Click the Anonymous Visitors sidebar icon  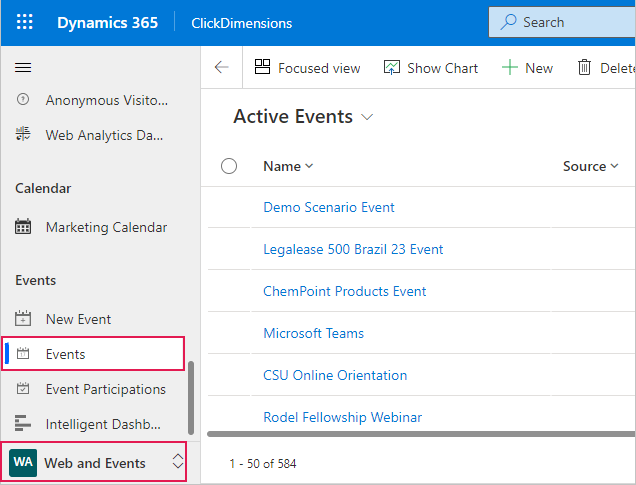point(23,99)
